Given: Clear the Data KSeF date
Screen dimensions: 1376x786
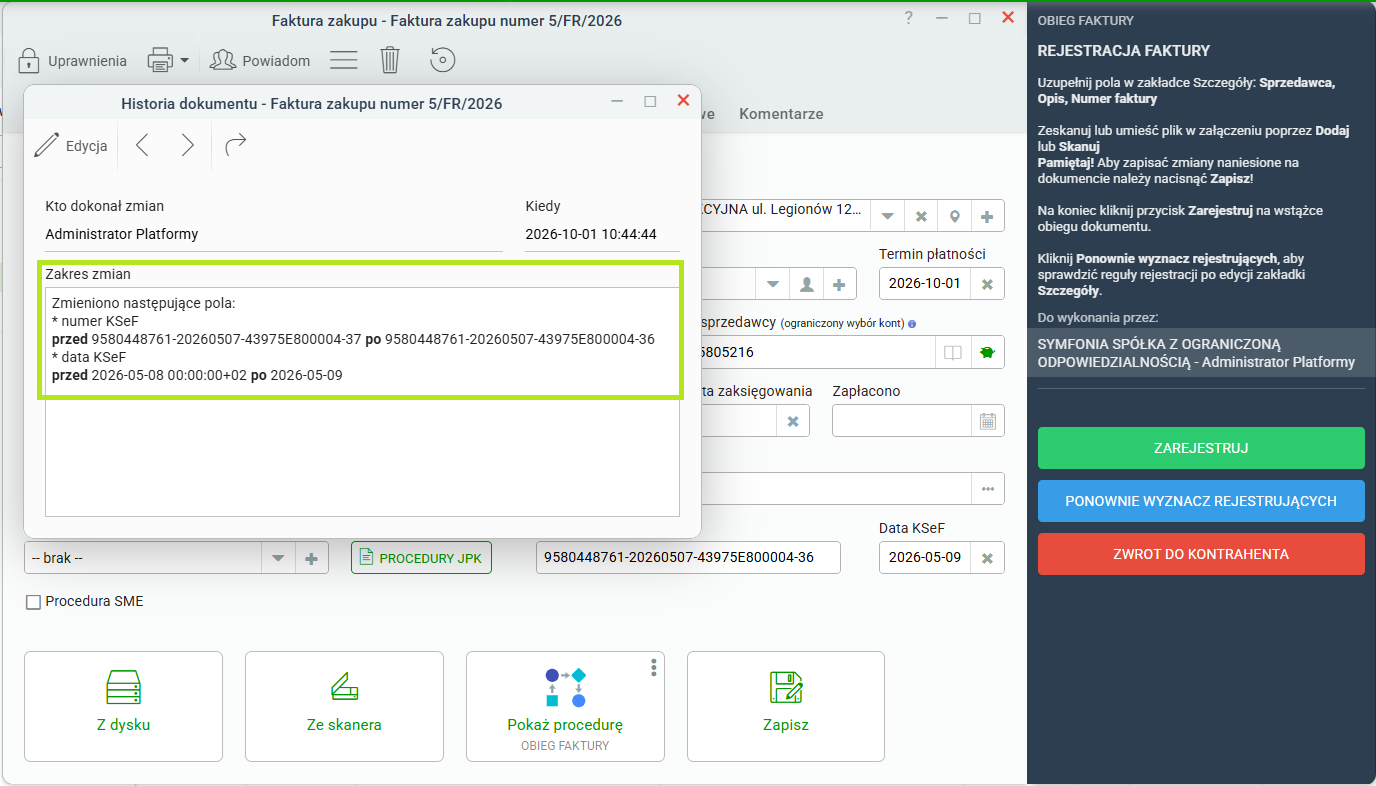Looking at the screenshot, I should pyautogui.click(x=987, y=558).
